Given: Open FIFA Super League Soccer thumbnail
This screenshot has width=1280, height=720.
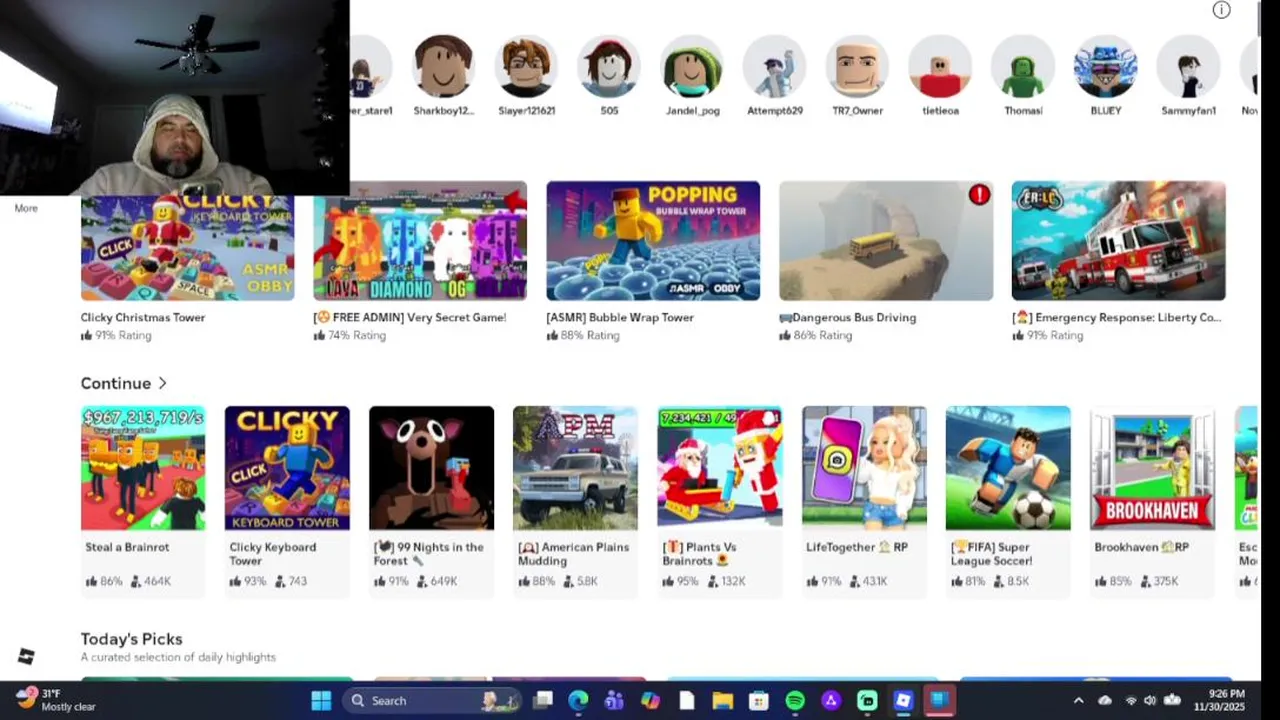Looking at the screenshot, I should pos(1008,468).
